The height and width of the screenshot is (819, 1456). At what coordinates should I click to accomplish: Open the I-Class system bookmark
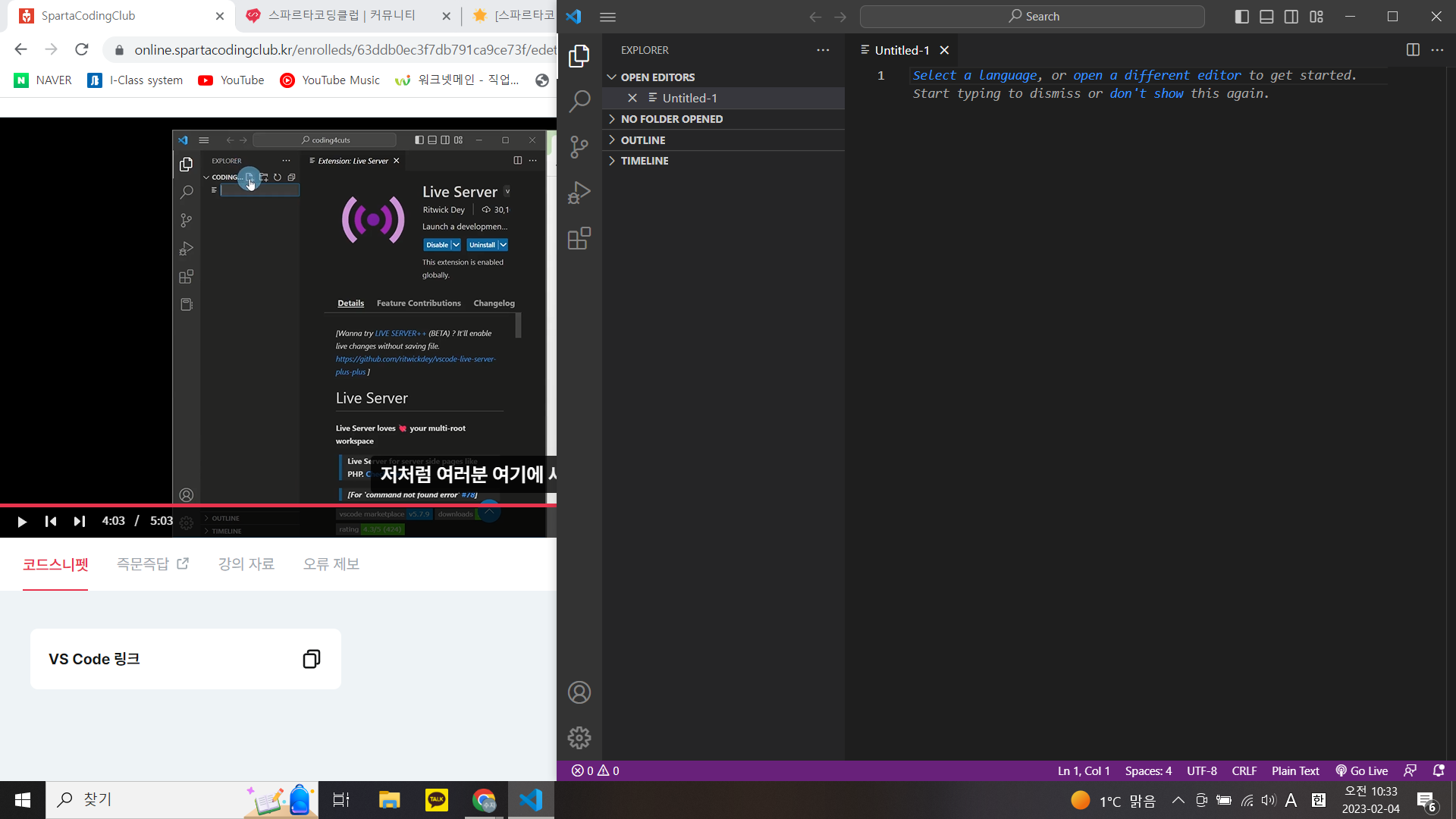pyautogui.click(x=135, y=80)
